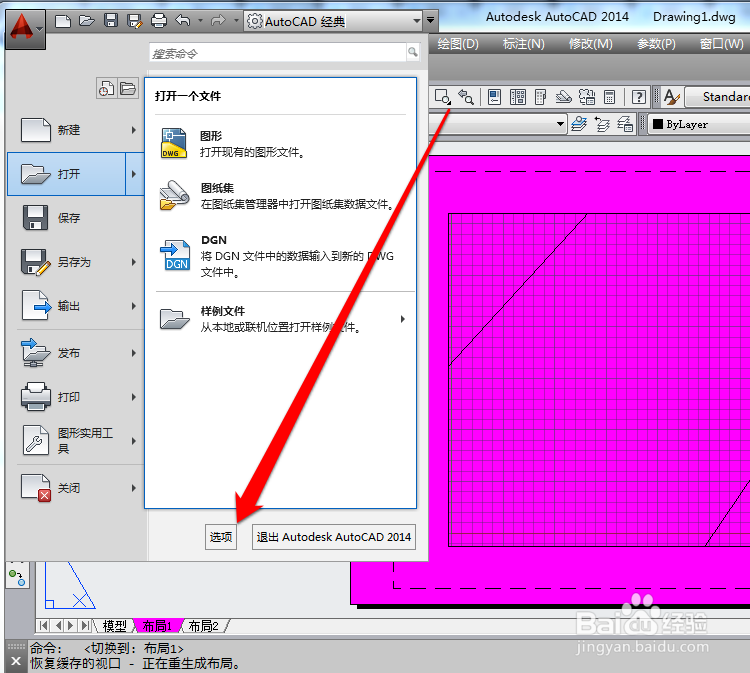This screenshot has width=750, height=673.
Task: Click the QuickCalc calculator toolbar icon
Action: pyautogui.click(x=609, y=97)
